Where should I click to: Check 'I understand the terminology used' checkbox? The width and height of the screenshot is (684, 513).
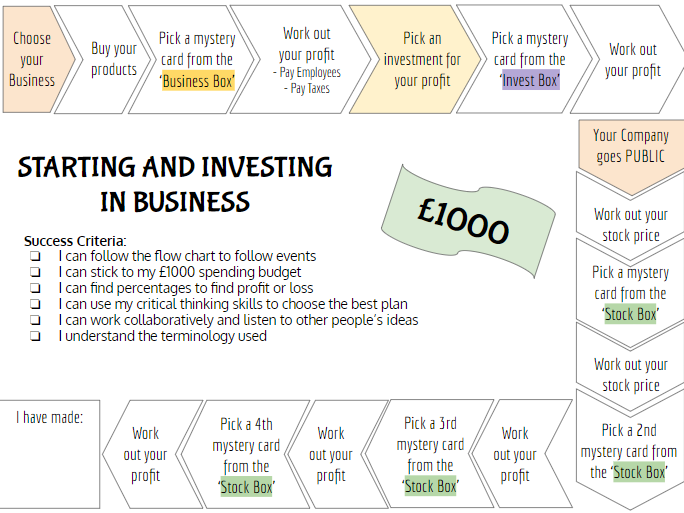pos(35,336)
